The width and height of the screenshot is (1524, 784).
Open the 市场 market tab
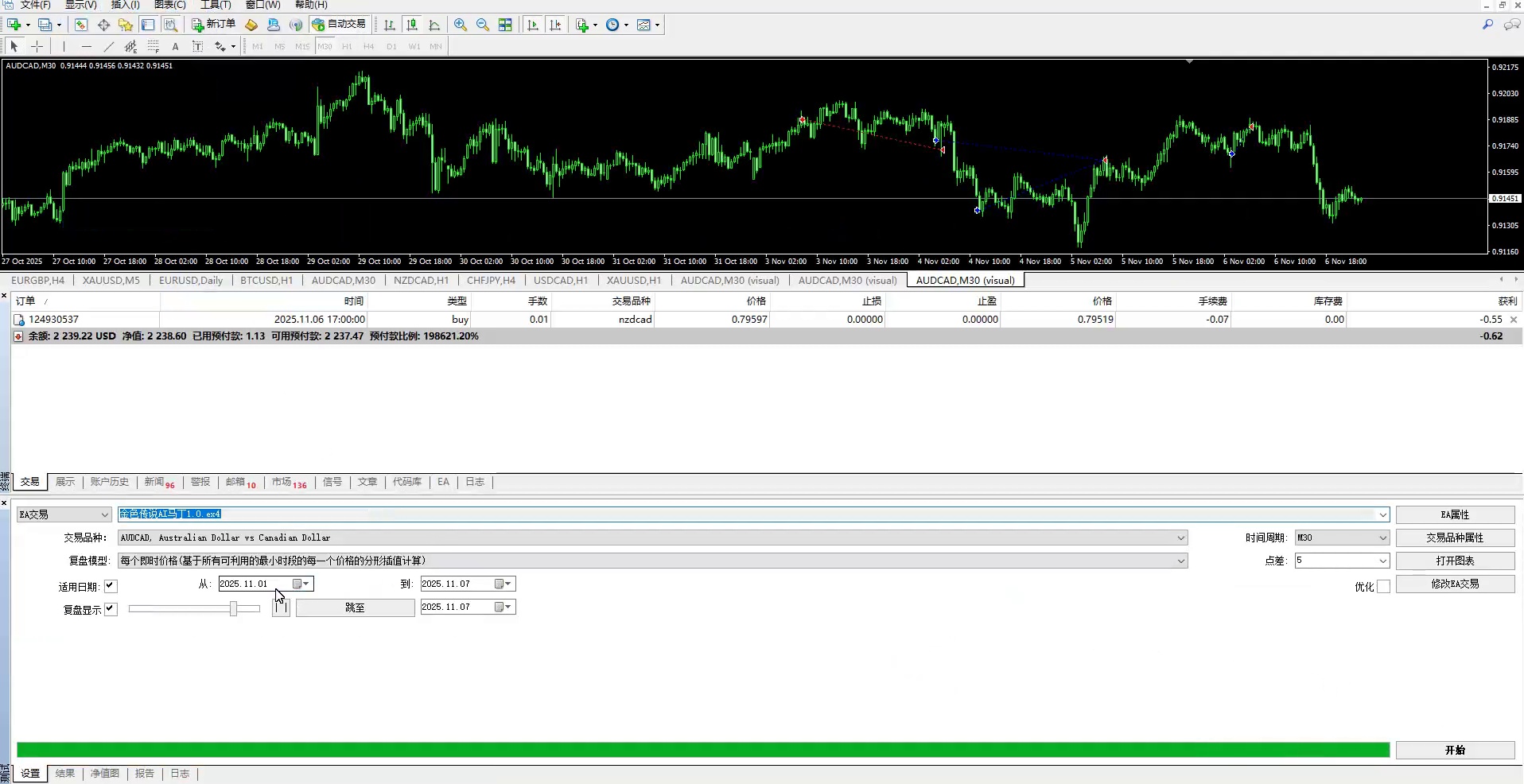(x=289, y=482)
